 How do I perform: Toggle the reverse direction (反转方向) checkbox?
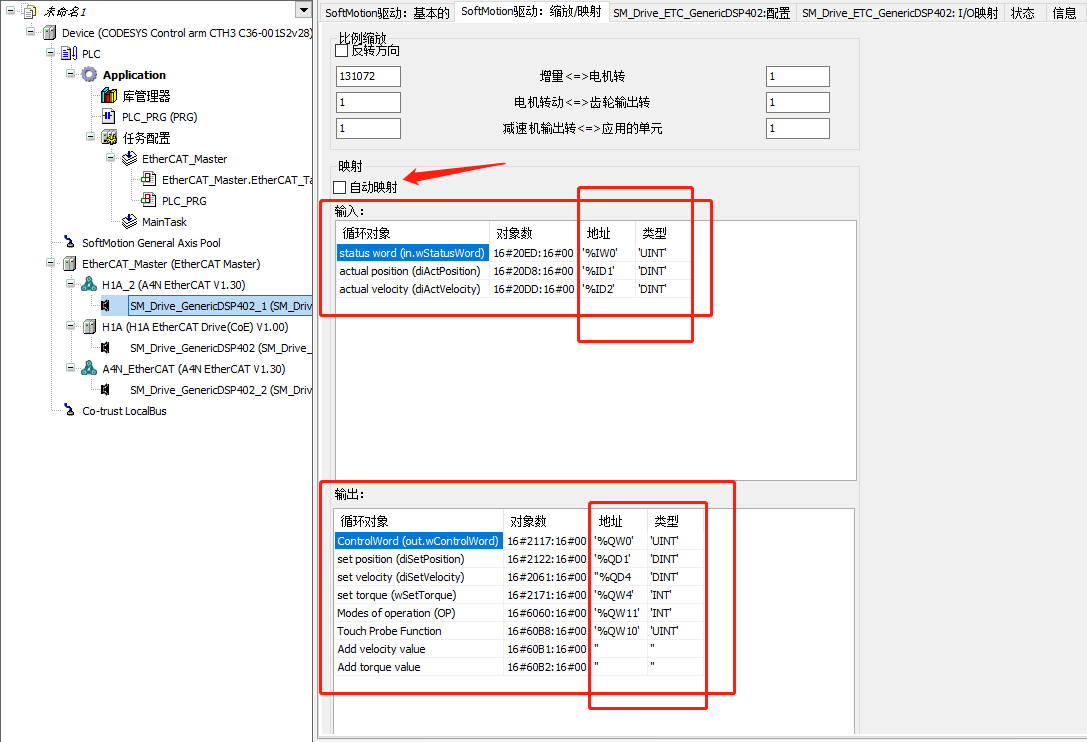click(x=341, y=51)
